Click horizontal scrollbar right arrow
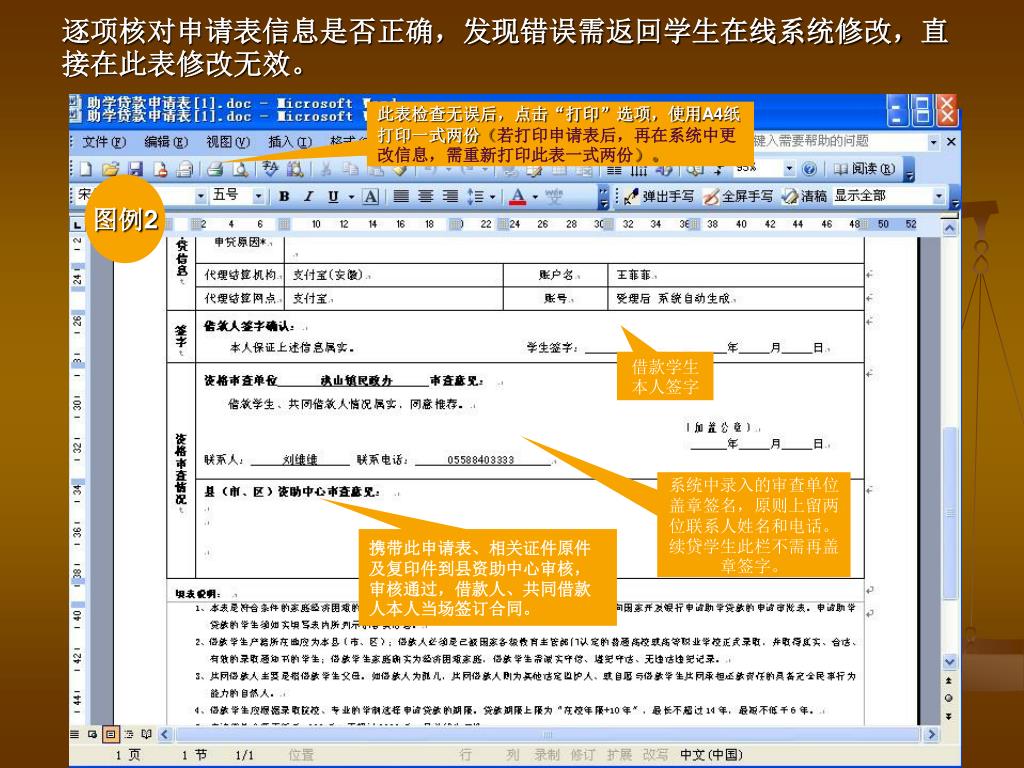 932,735
